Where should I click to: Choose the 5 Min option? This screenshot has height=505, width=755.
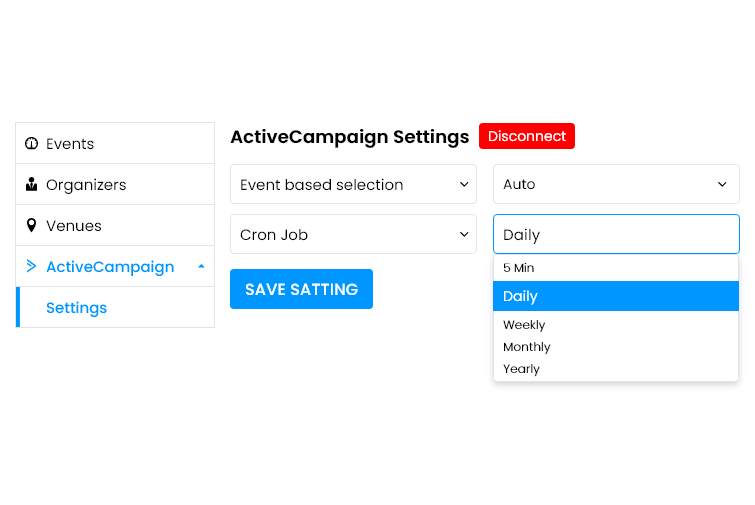tap(616, 268)
